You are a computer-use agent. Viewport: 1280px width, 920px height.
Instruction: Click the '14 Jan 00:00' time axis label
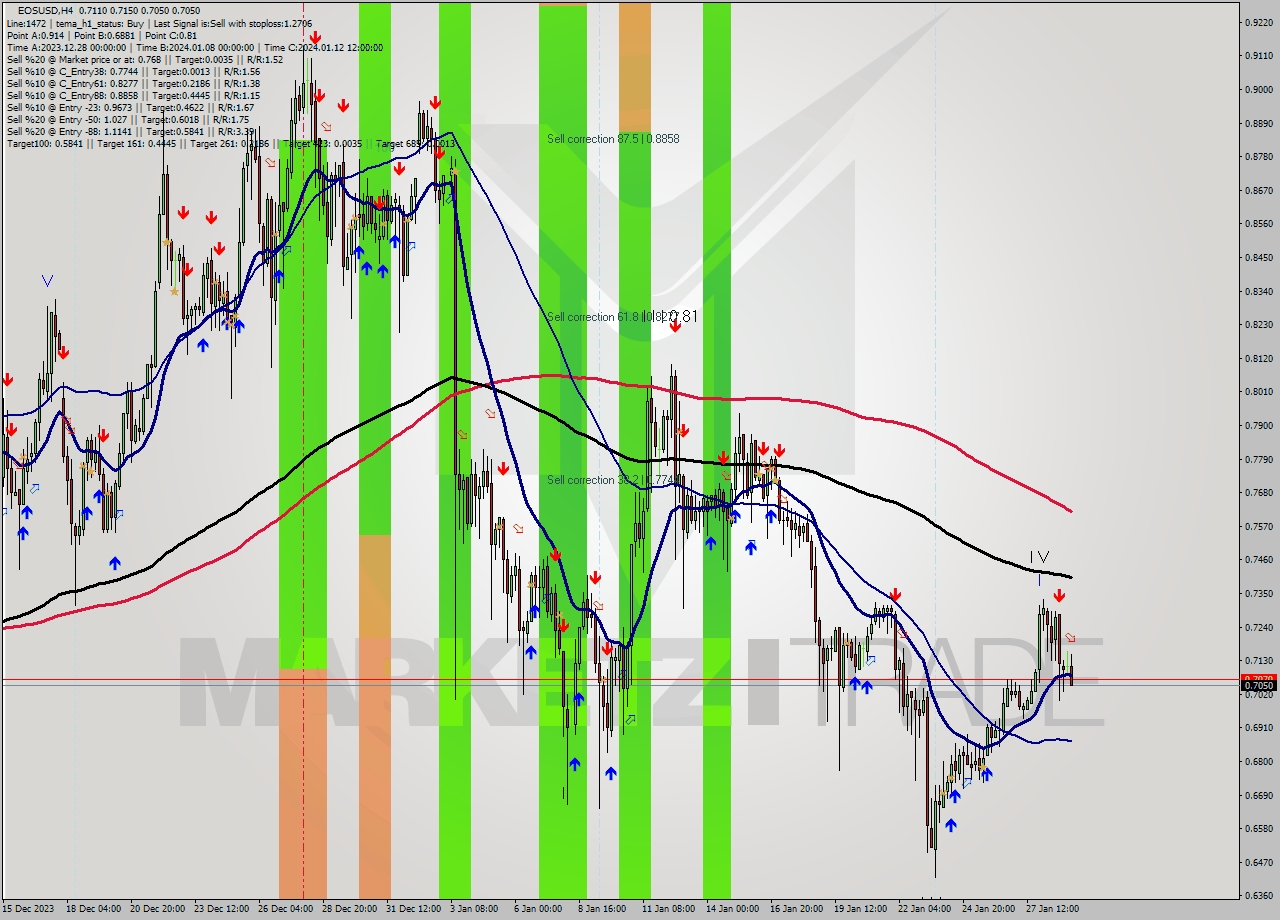733,909
